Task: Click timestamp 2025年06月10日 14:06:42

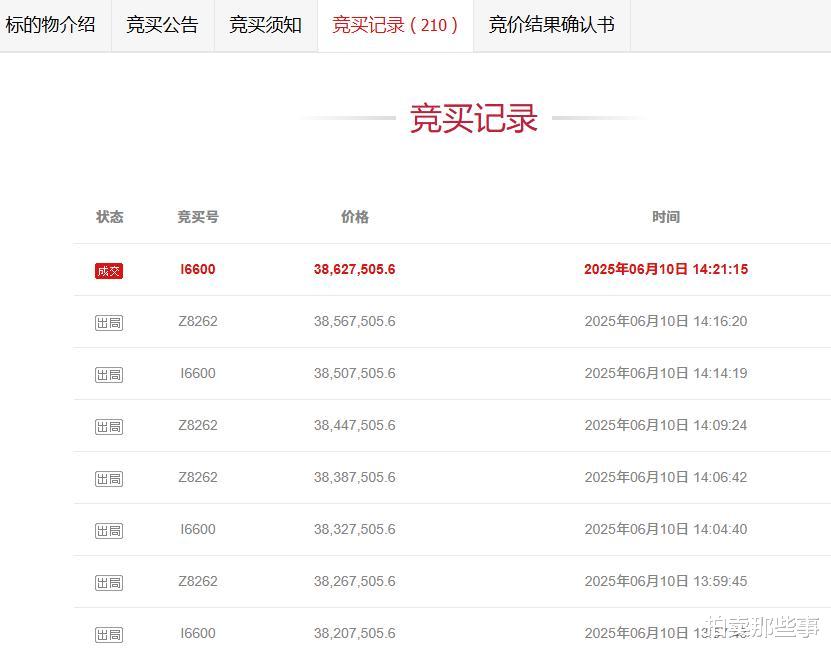Action: point(666,477)
